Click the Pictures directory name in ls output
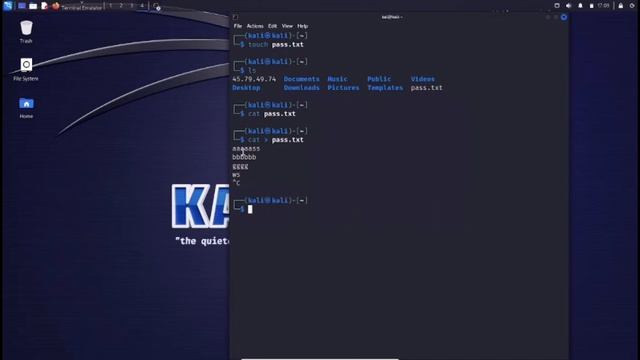Viewport: 640px width, 360px height. 343,88
